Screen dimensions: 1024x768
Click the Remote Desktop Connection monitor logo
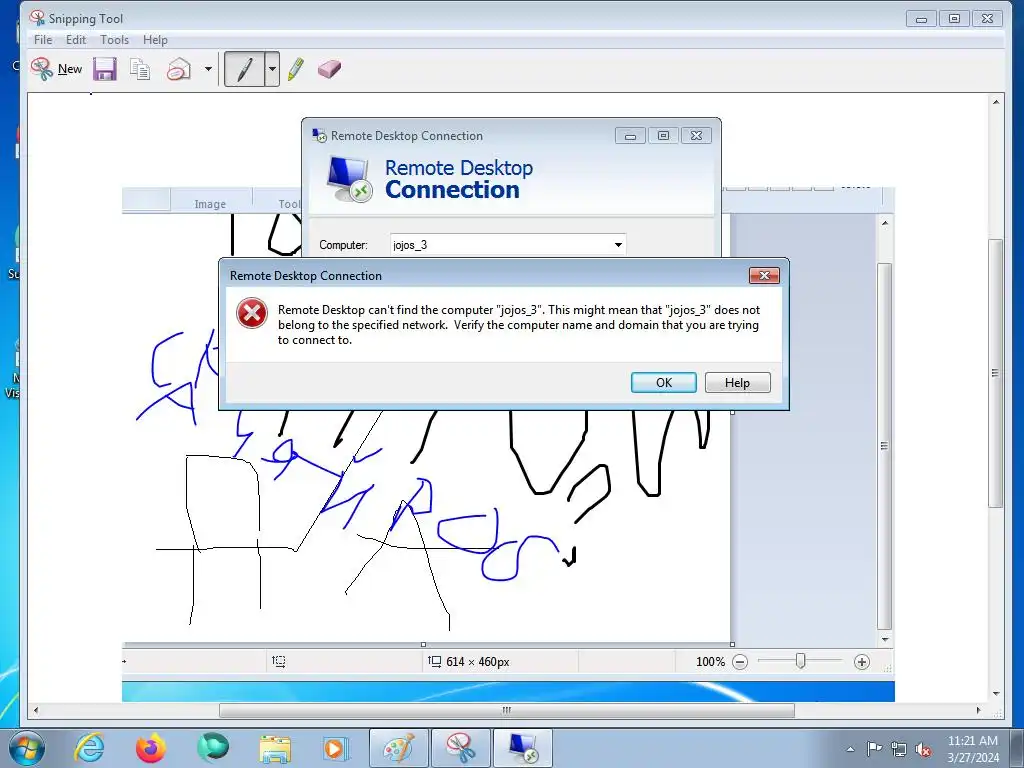tap(349, 179)
